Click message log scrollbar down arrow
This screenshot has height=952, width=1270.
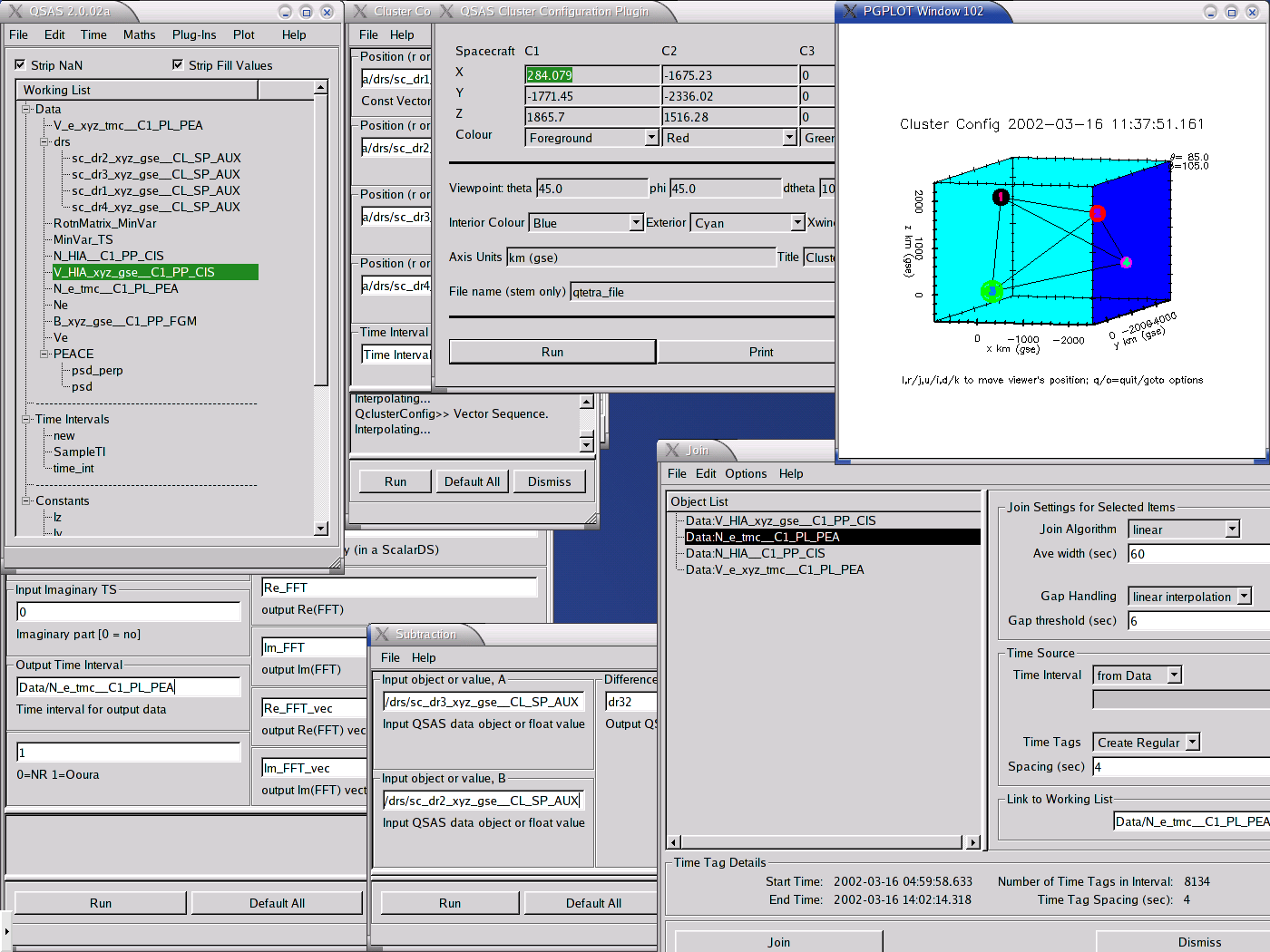[586, 444]
